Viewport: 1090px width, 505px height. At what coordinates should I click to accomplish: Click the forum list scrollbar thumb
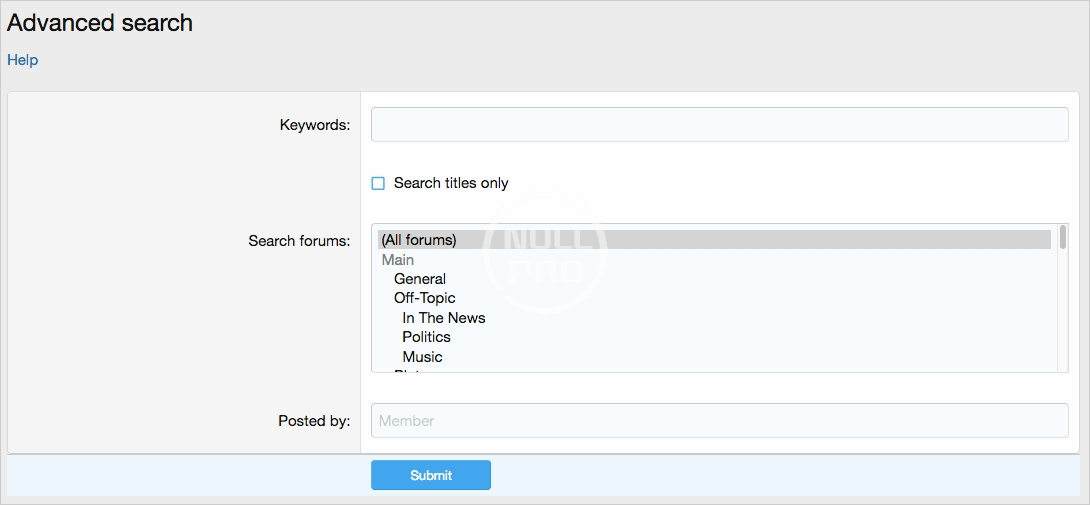point(1062,237)
